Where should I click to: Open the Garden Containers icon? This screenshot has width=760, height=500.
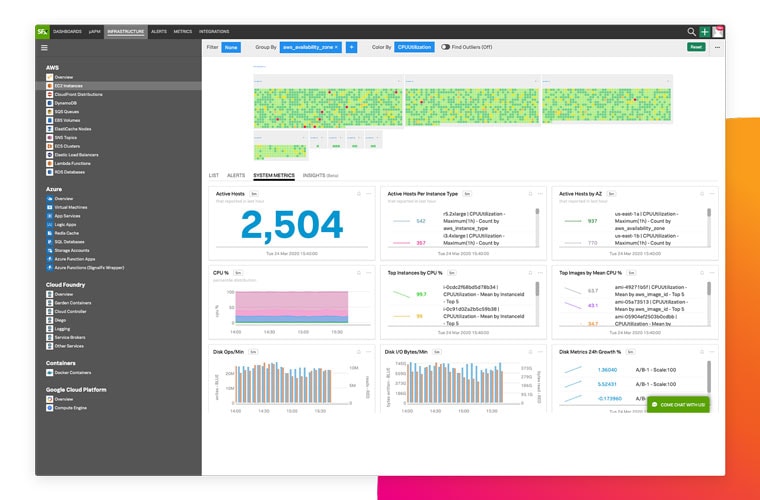click(x=49, y=303)
